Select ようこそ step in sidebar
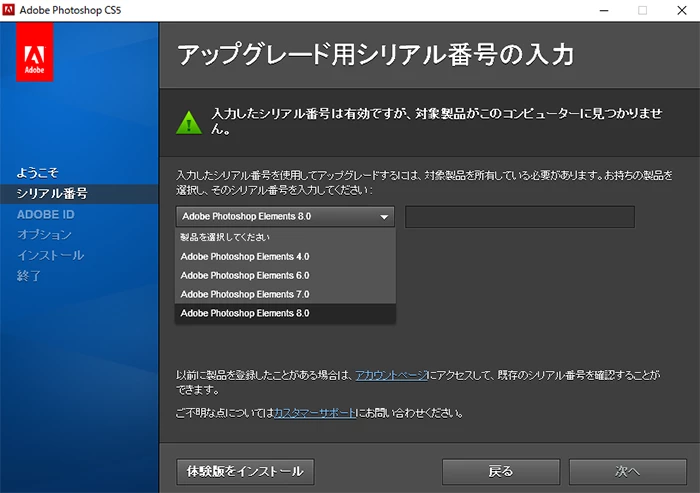Viewport: 700px width, 493px height. [38, 173]
